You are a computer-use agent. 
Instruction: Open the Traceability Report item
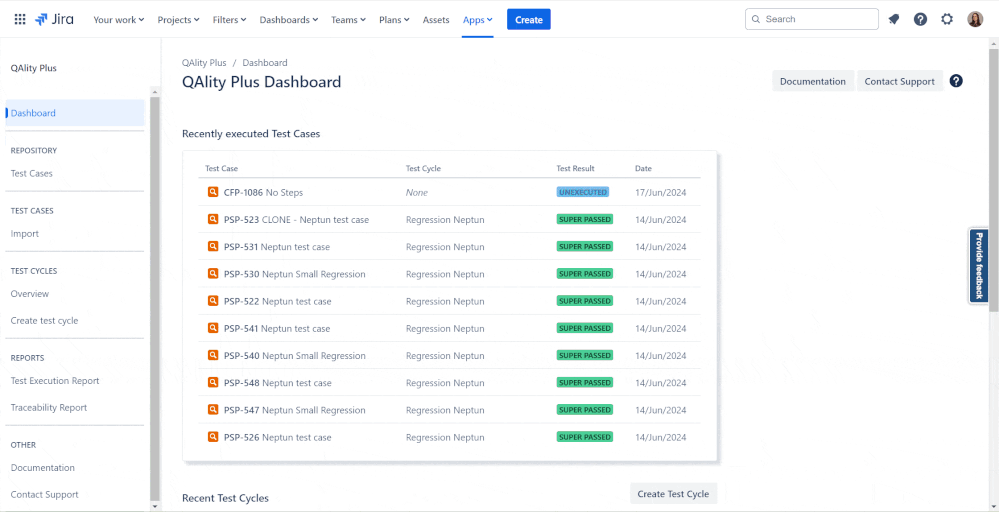[x=49, y=408]
